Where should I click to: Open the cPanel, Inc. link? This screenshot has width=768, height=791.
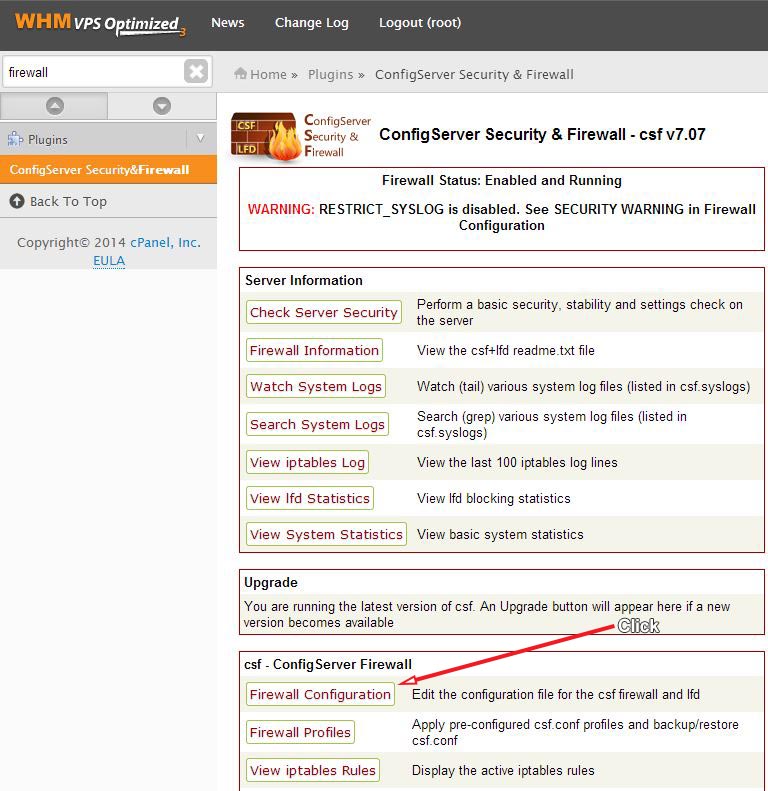tap(166, 242)
